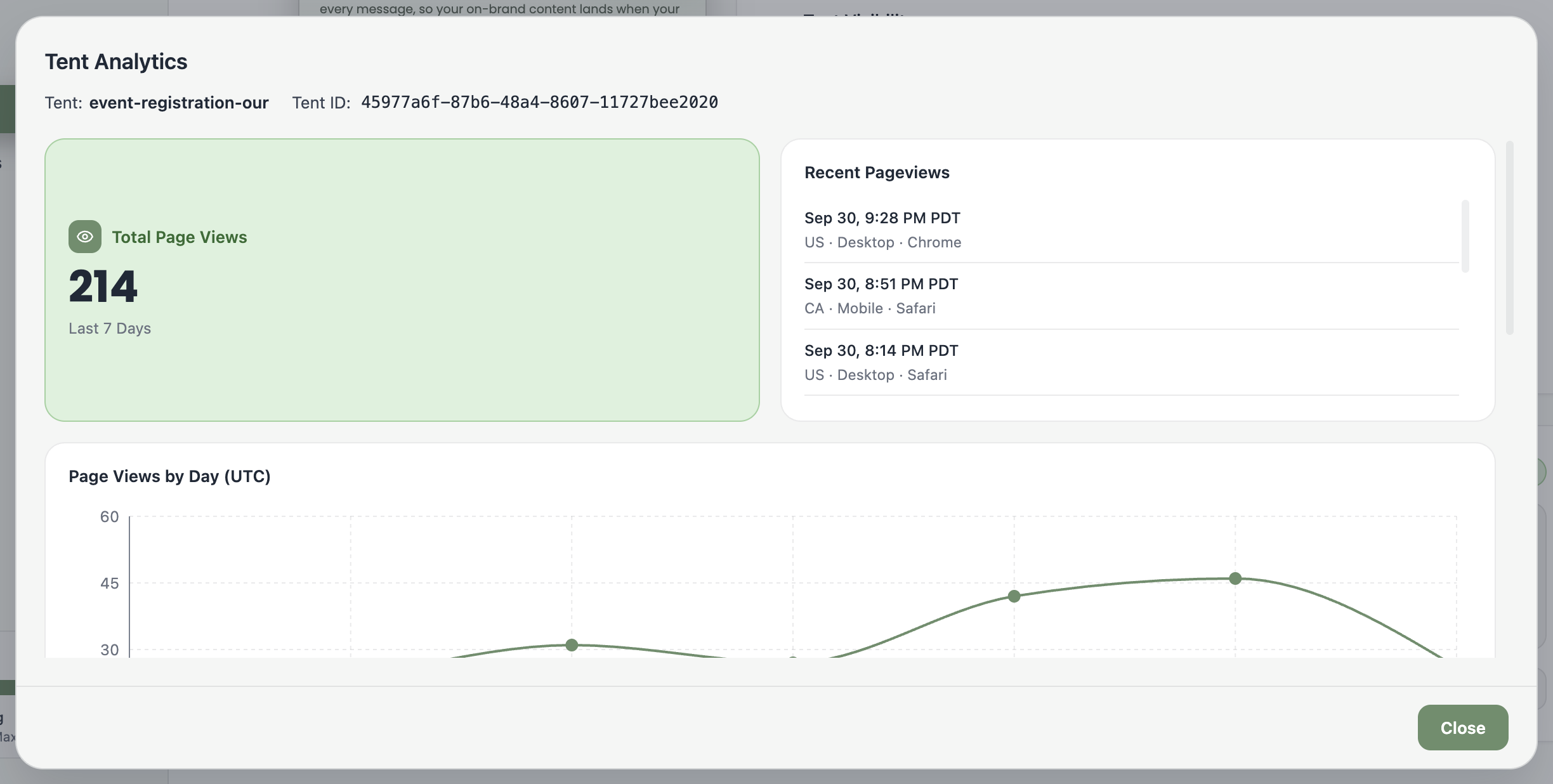Click the Last 7 Days label
This screenshot has width=1553, height=784.
(x=110, y=328)
